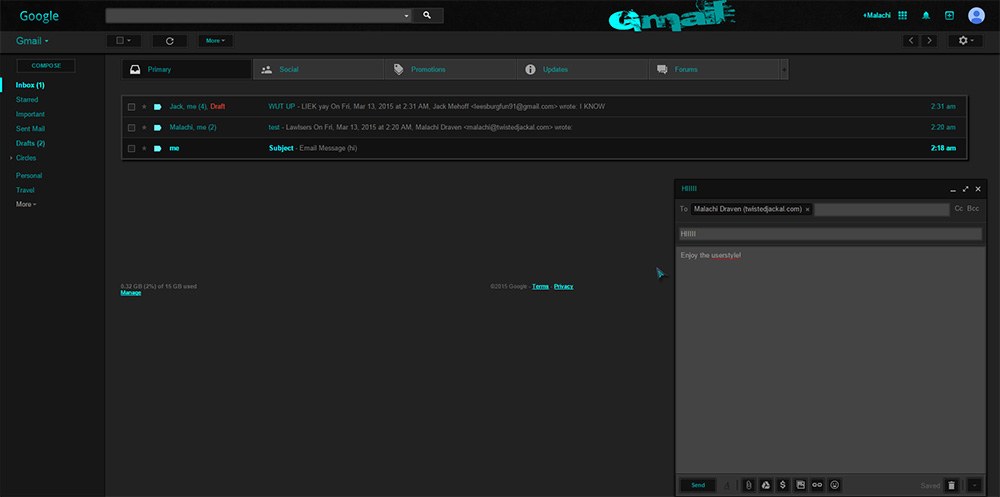Star the Subject email from me
The image size is (1000, 497).
point(144,149)
